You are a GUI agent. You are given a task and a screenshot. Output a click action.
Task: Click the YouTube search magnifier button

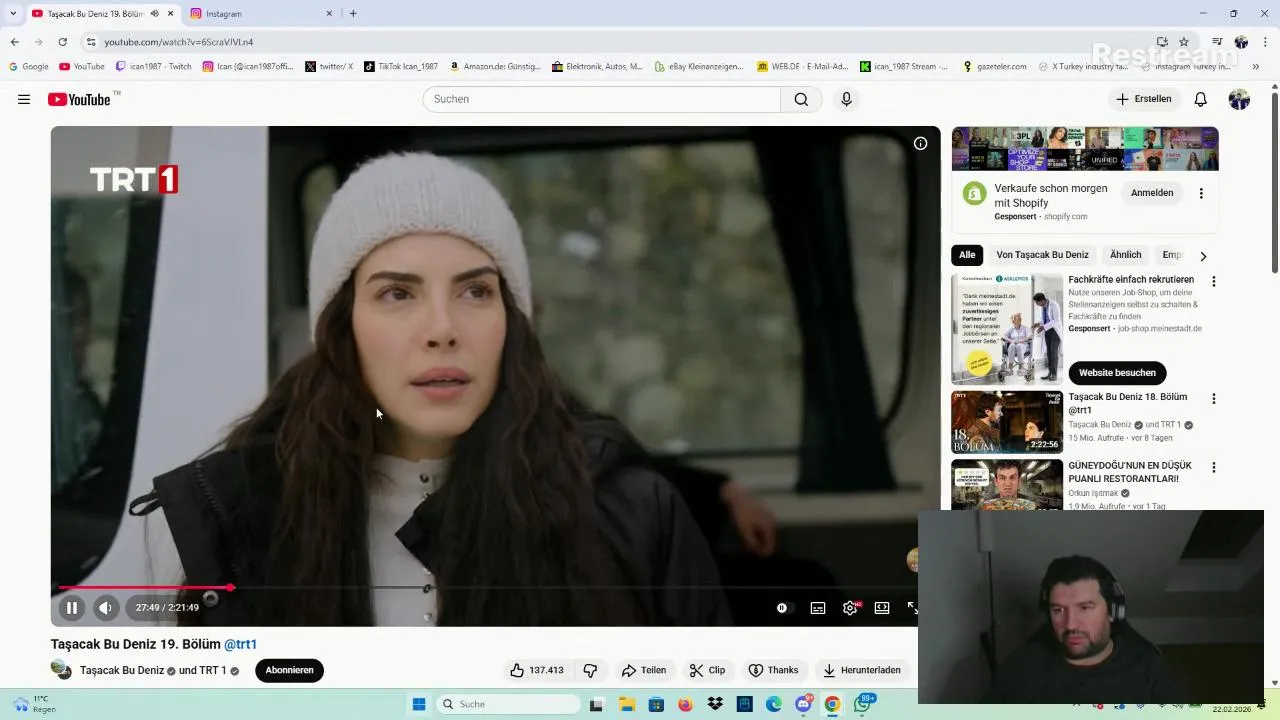pyautogui.click(x=801, y=99)
